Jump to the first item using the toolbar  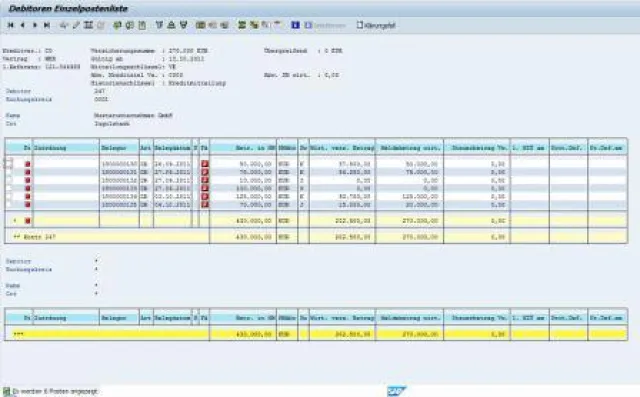pyautogui.click(x=11, y=25)
